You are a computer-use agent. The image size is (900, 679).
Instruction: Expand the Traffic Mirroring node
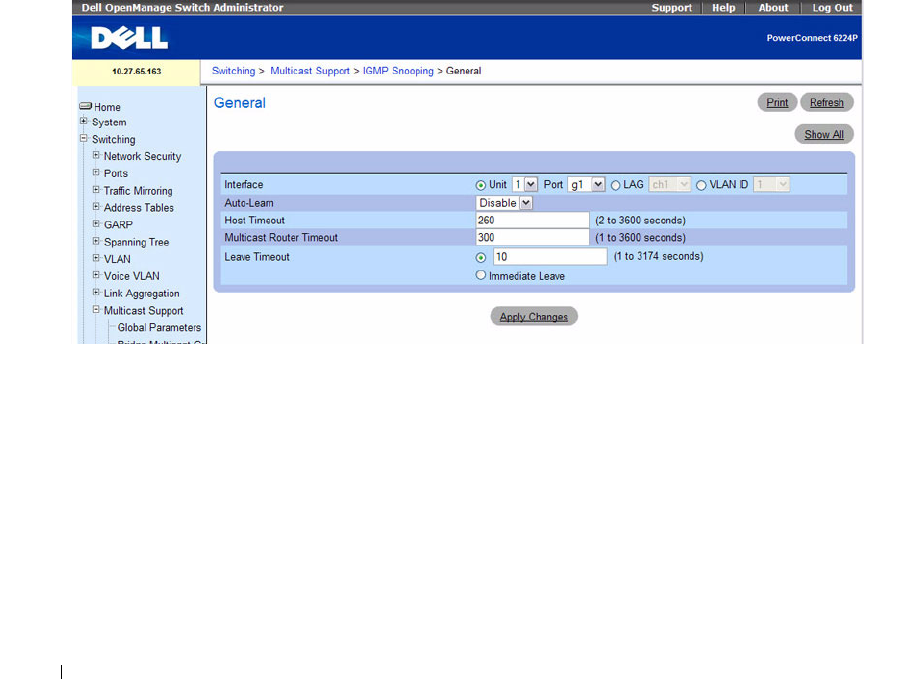[96, 189]
